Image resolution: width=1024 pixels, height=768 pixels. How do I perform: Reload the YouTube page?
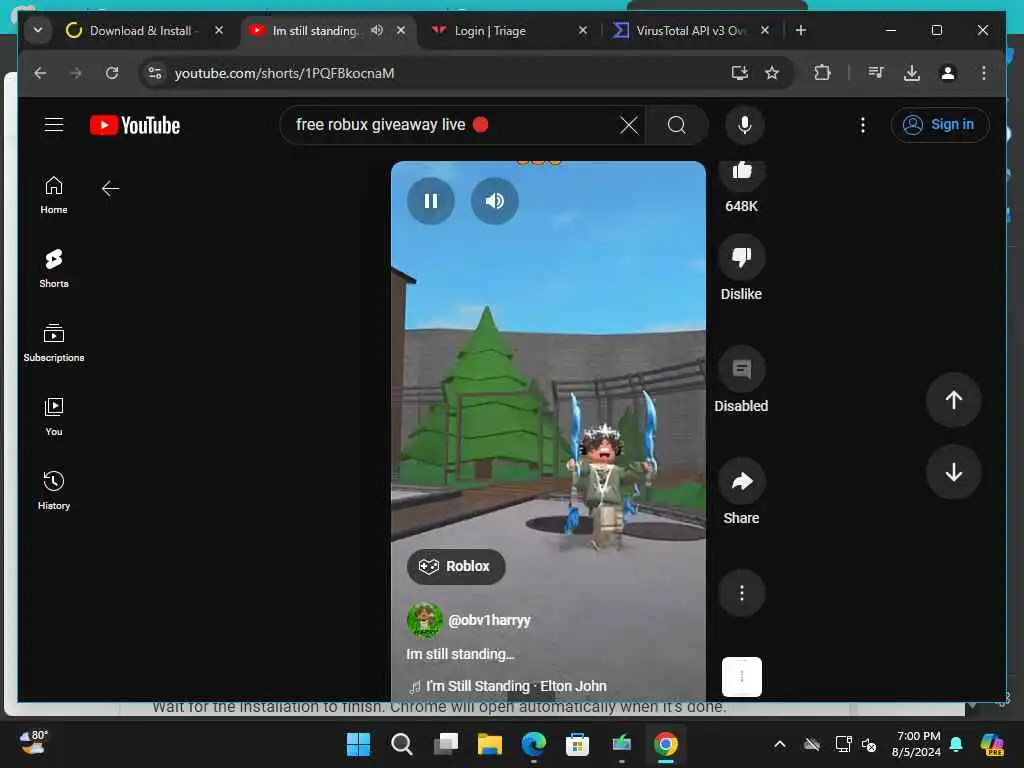(112, 73)
